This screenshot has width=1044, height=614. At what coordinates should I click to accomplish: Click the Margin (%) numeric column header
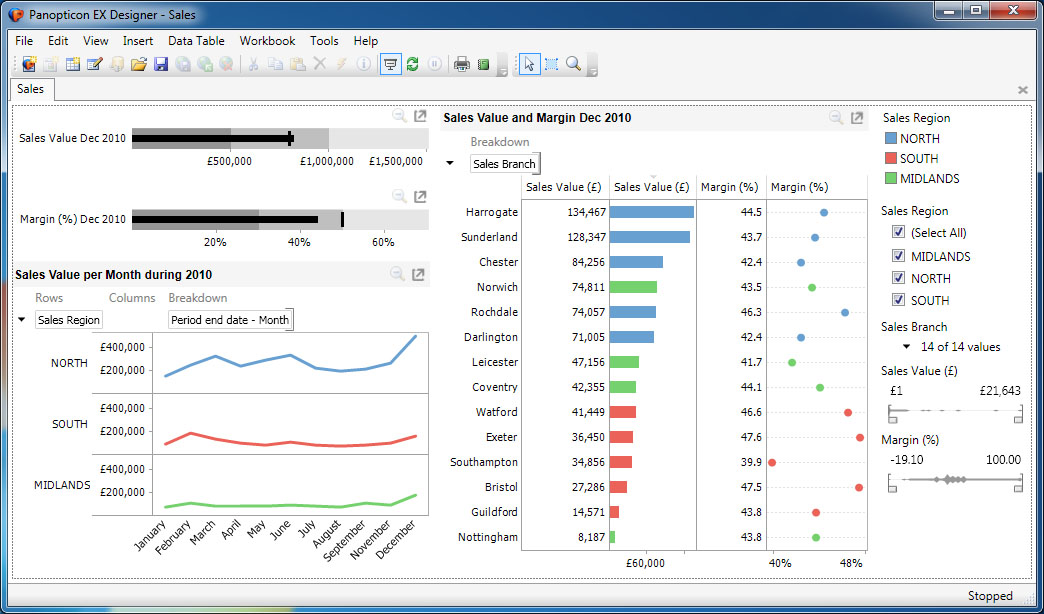(x=730, y=187)
